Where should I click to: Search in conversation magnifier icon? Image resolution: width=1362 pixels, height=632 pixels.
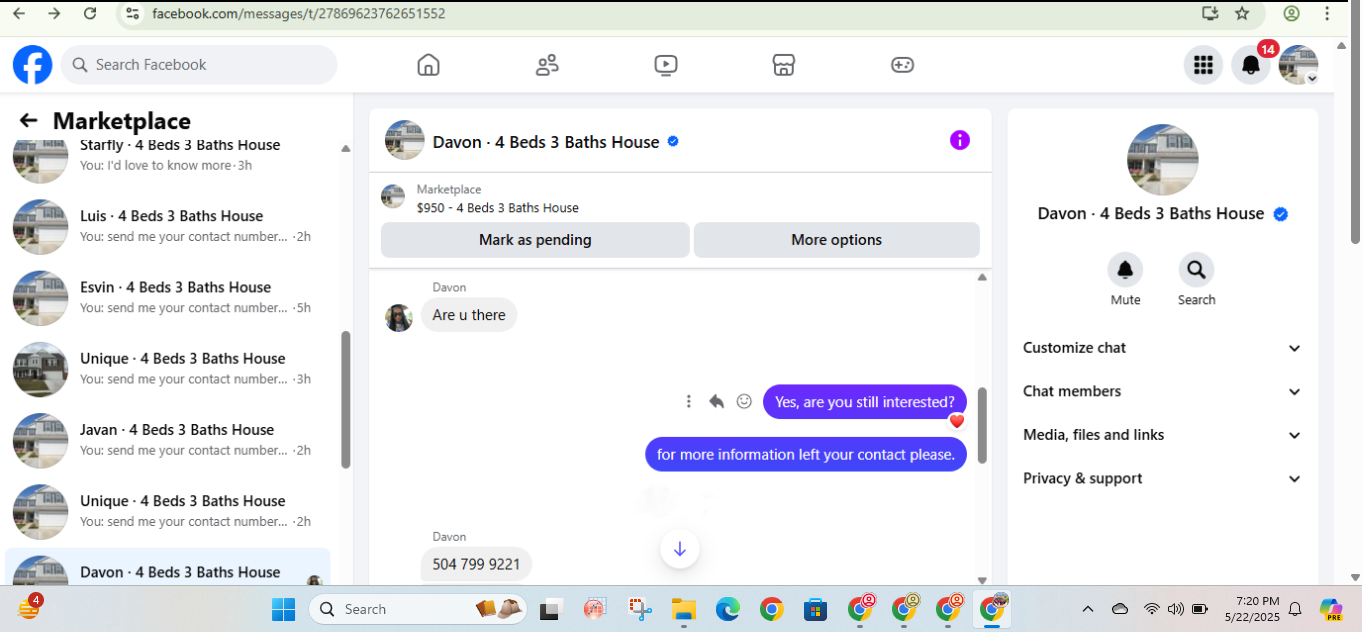pos(1196,270)
